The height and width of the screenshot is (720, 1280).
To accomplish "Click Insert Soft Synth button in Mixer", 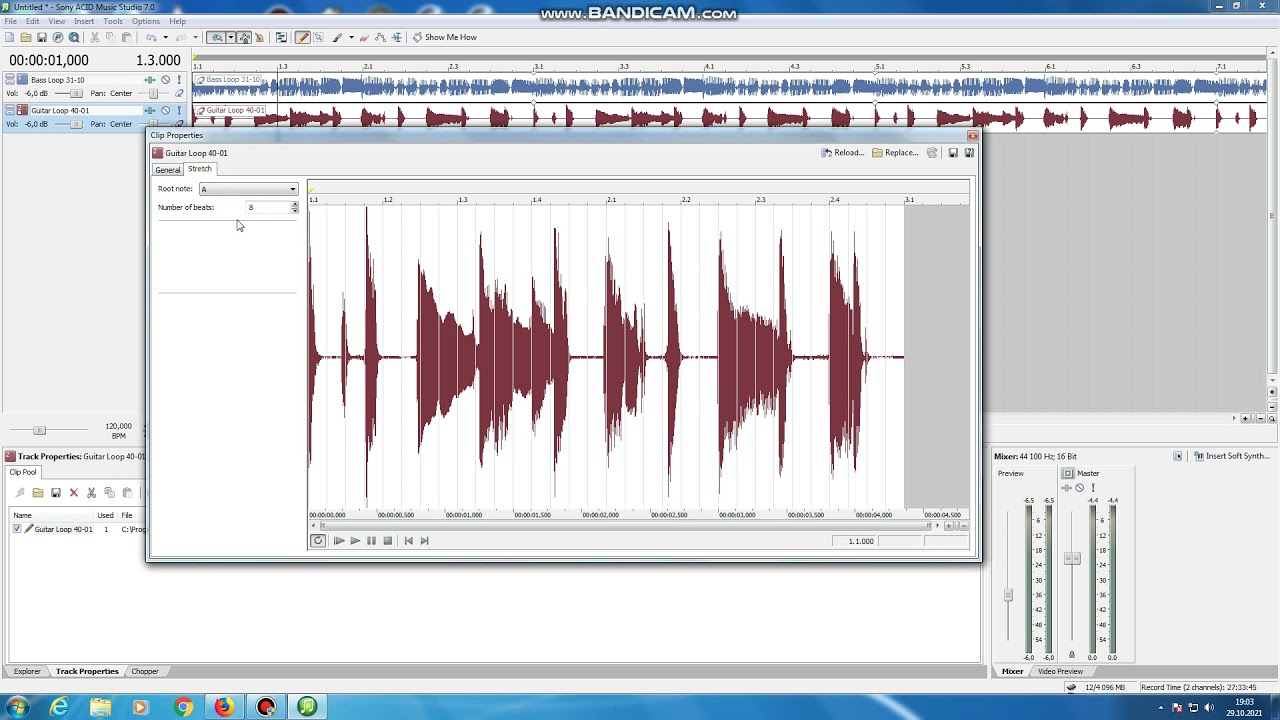I will coord(1232,456).
